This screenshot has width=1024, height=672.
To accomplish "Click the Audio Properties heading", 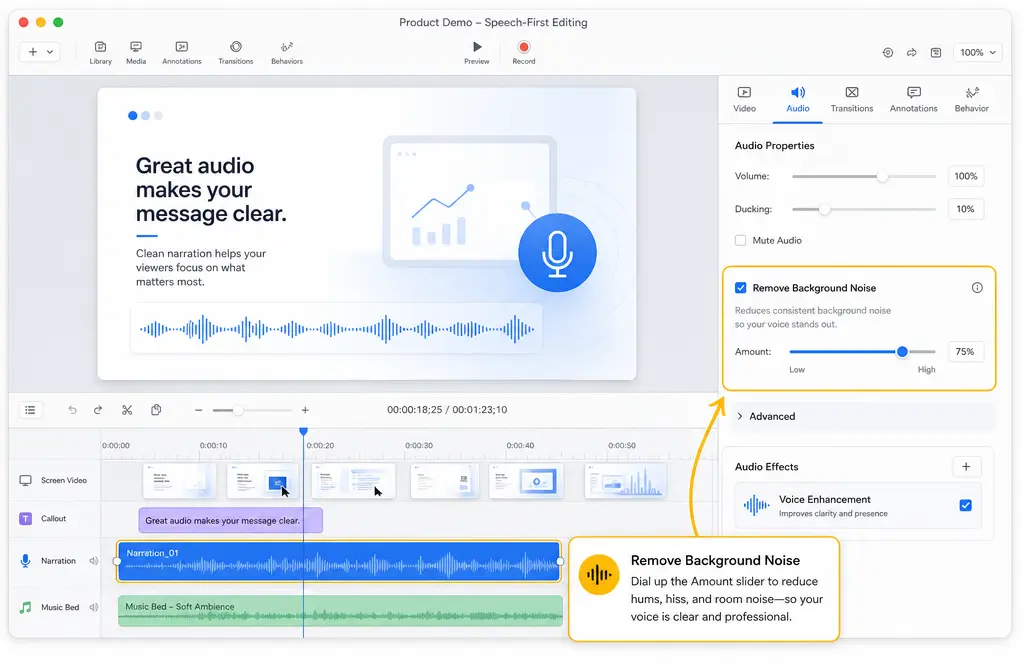I will pos(775,146).
